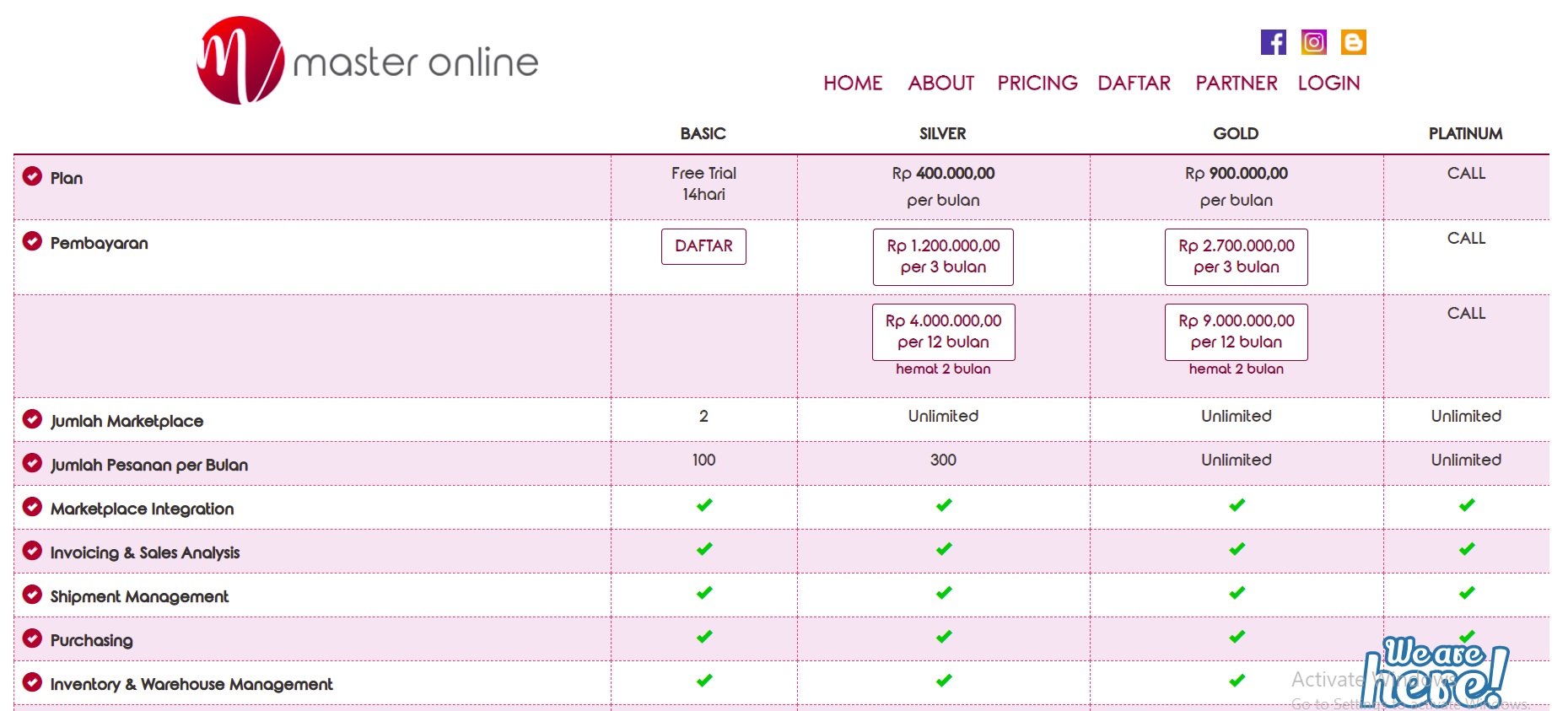Click the green checkmark for Basic Marketplace Integration
1568x711 pixels.
coord(703,505)
